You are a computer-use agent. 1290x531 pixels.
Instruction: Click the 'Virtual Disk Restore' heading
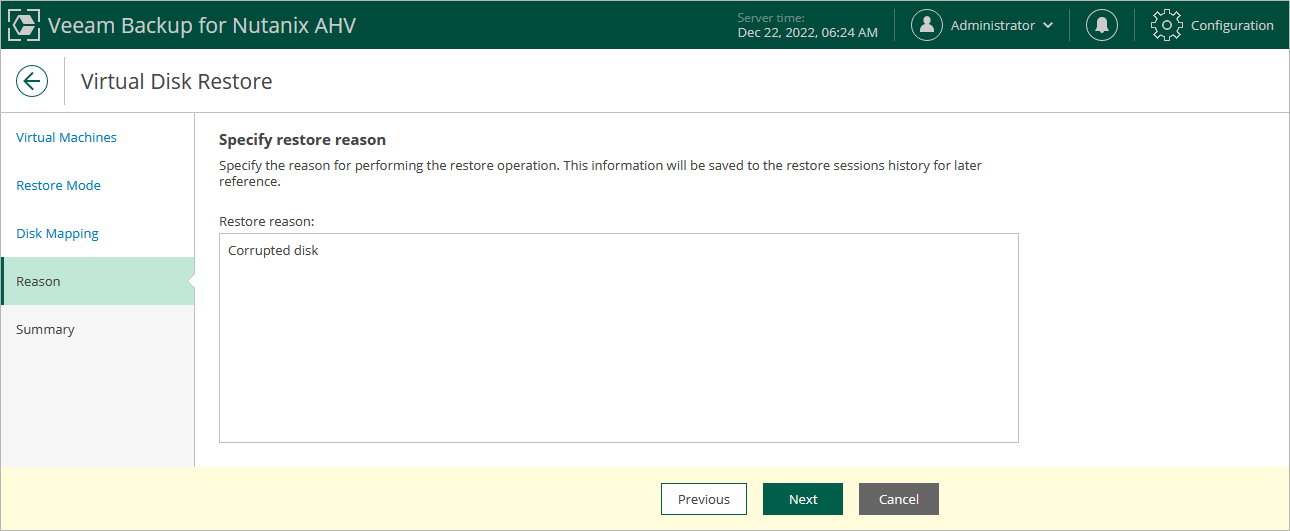tap(176, 81)
